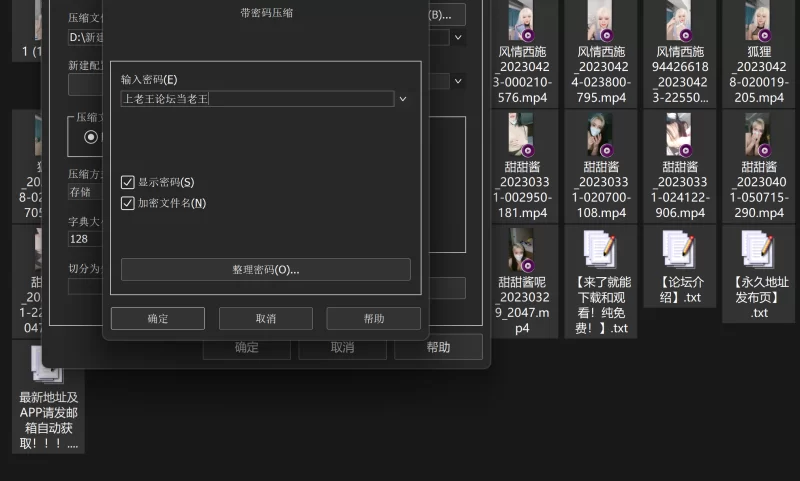Viewport: 800px width, 481px height.
Task: Click the file name label 狐狸_20230428-020019-205.mp4
Action: [x=758, y=74]
